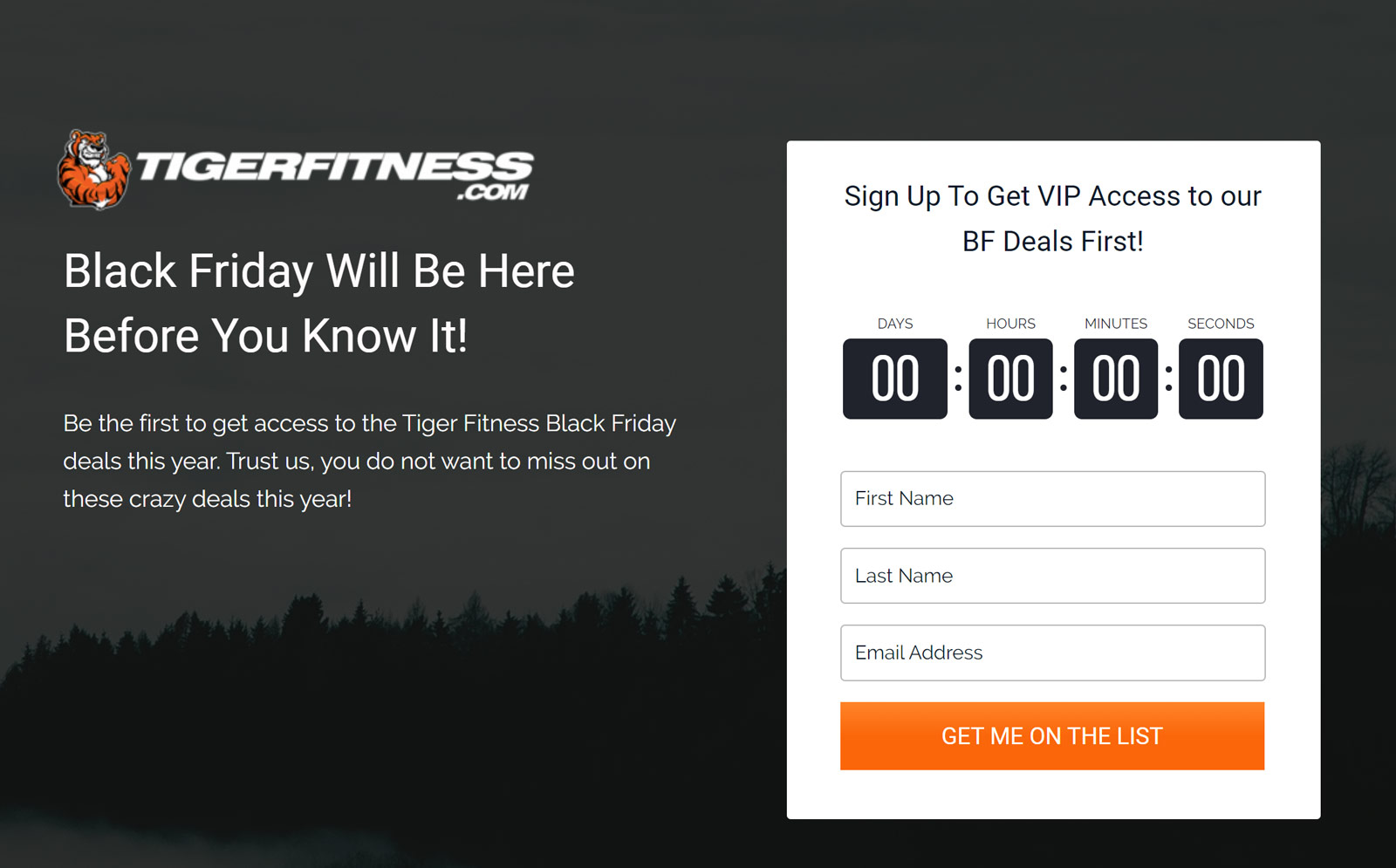Click the days countdown tile
The height and width of the screenshot is (868, 1396).
895,379
